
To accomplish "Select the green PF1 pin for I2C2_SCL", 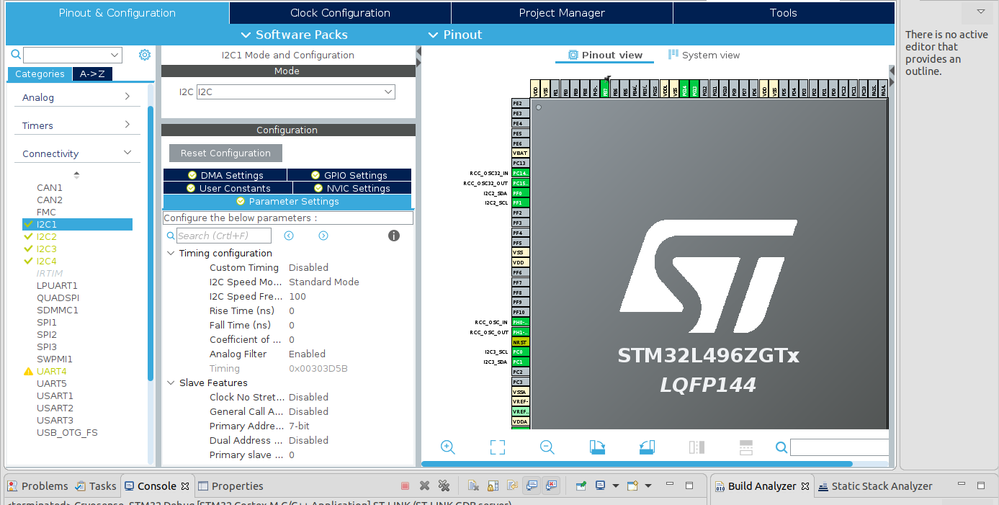I will [521, 203].
